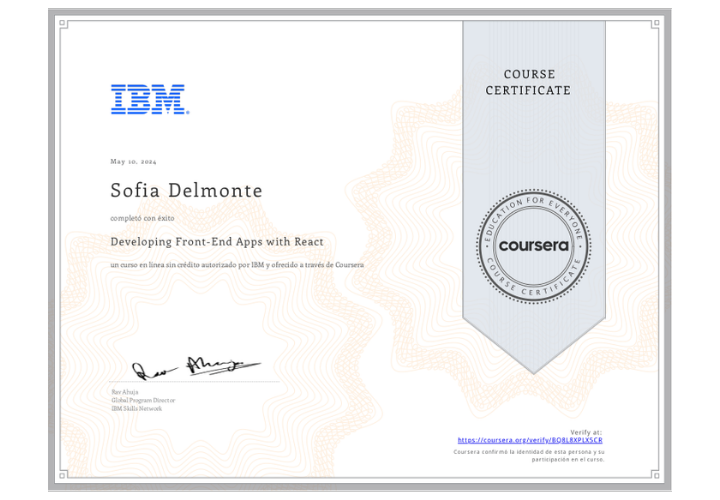Click the 'completó con éxito' text
The image size is (720, 500).
[142, 219]
